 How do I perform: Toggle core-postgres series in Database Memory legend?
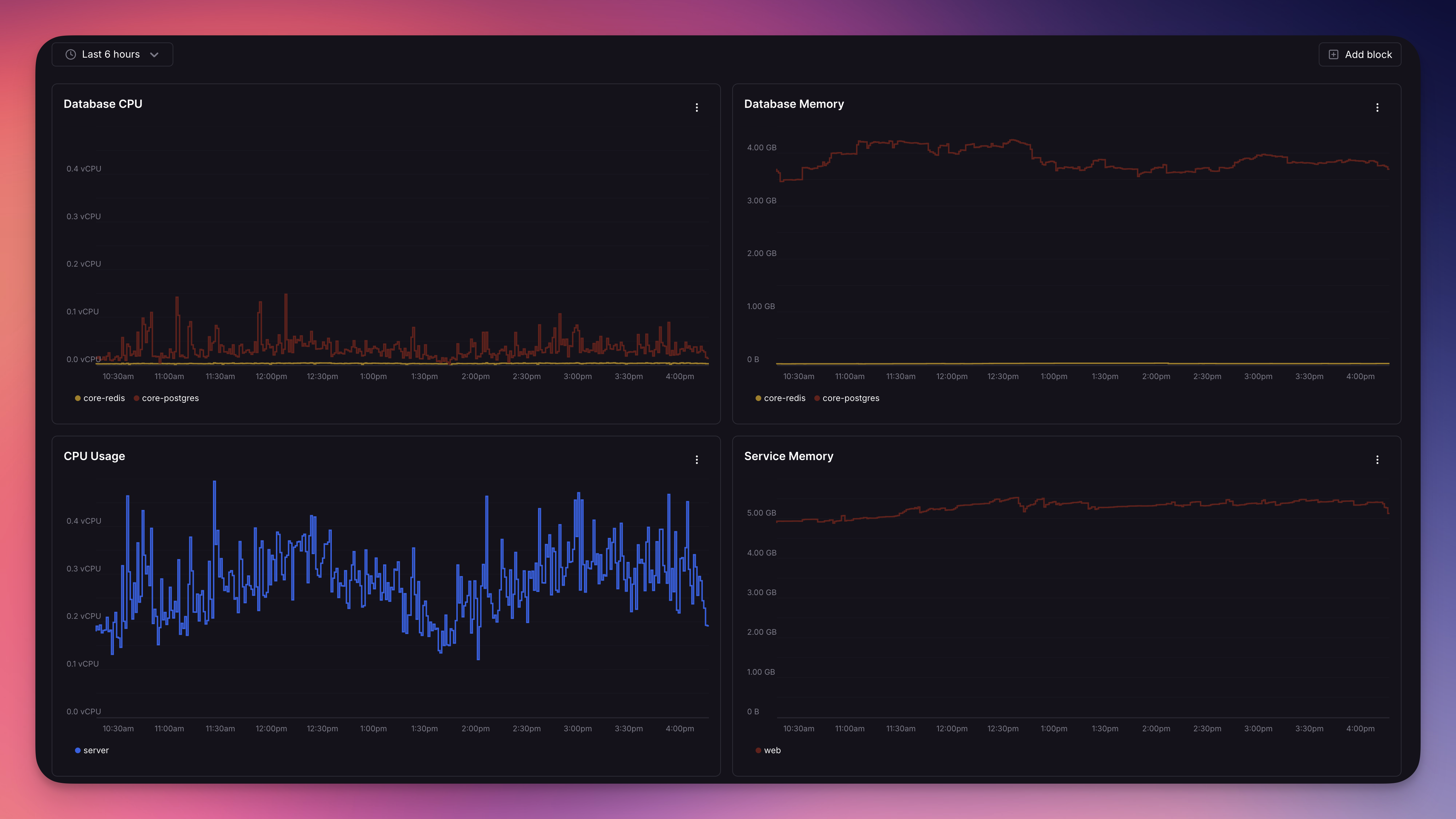click(x=851, y=398)
